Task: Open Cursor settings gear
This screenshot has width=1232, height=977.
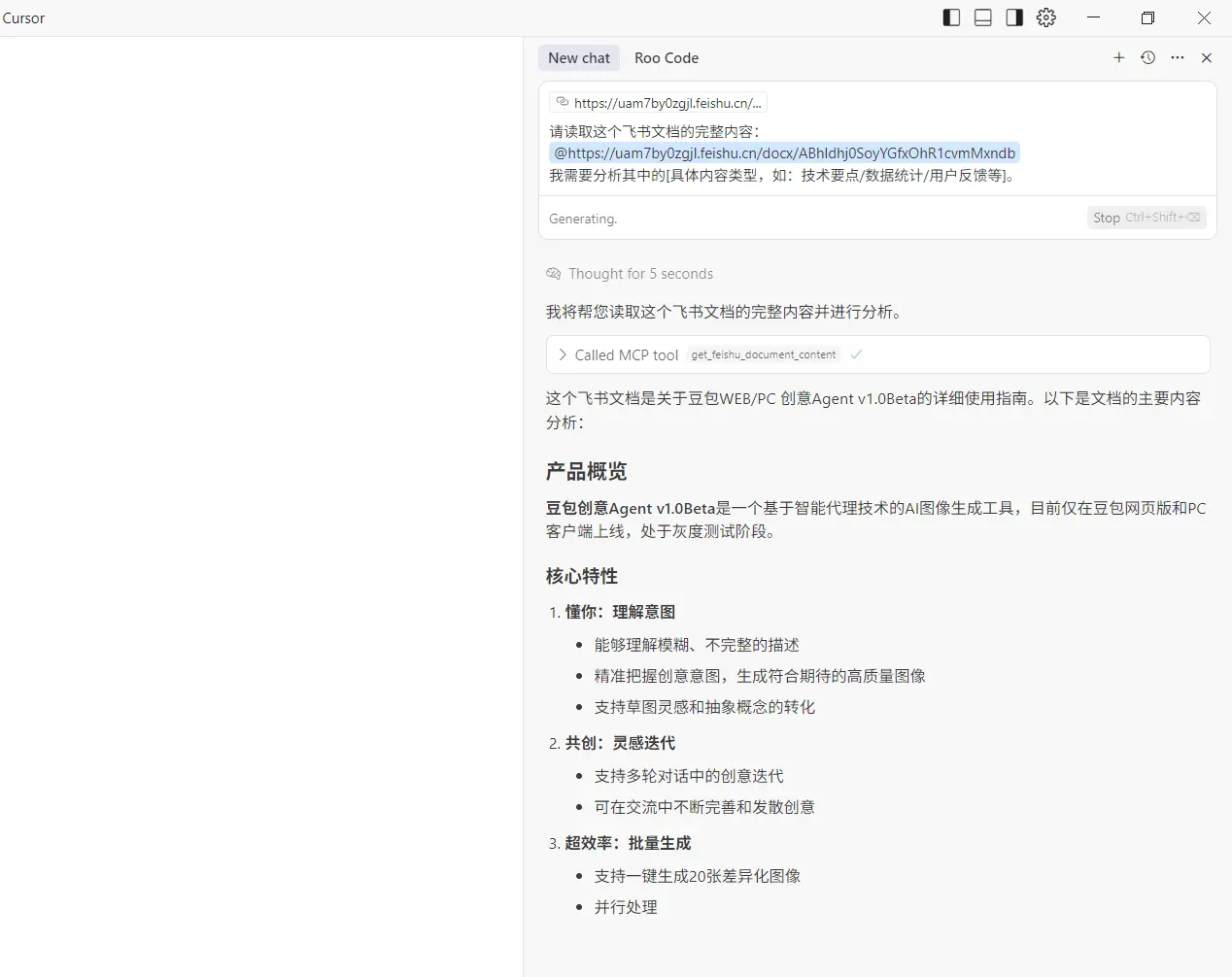Action: coord(1046,17)
